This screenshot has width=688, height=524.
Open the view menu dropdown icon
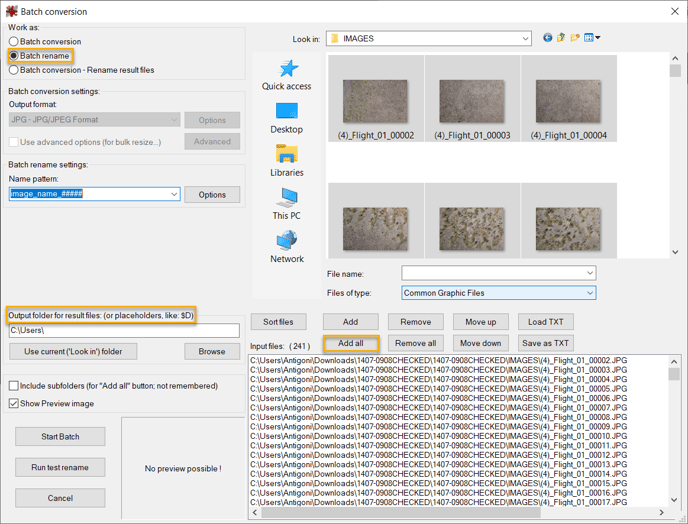tap(592, 38)
